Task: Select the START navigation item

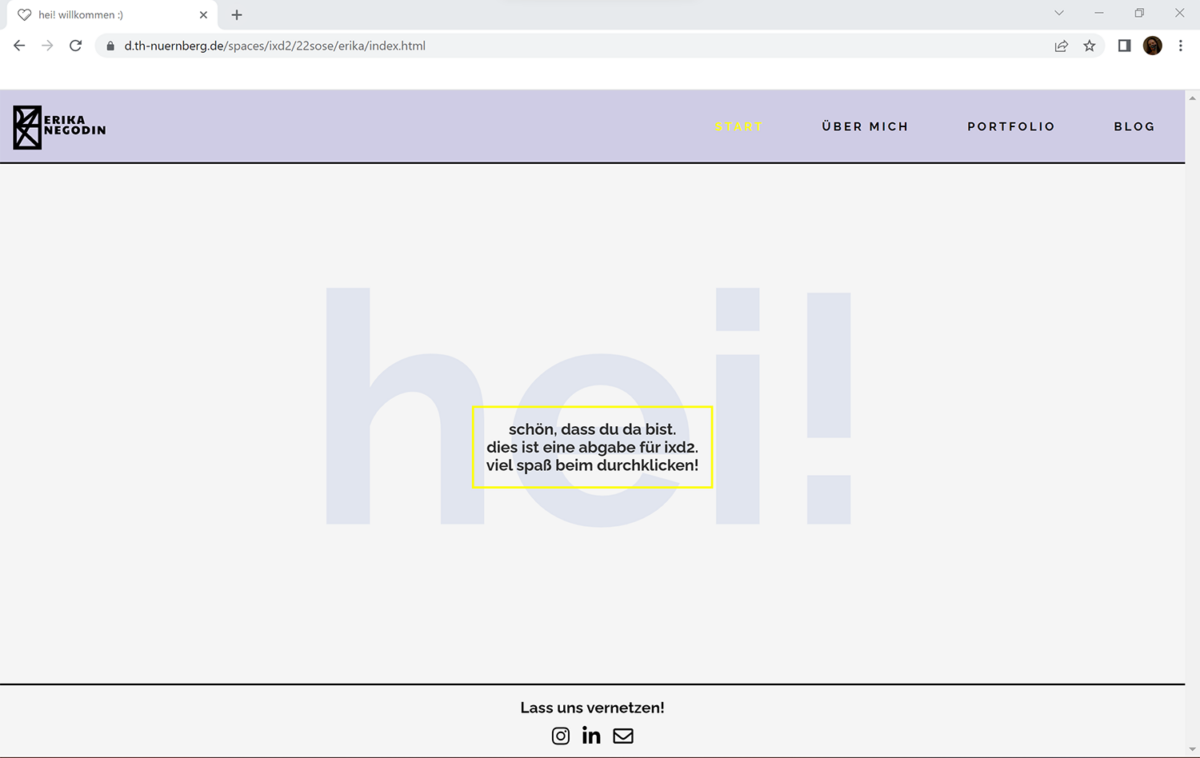Action: tap(739, 127)
